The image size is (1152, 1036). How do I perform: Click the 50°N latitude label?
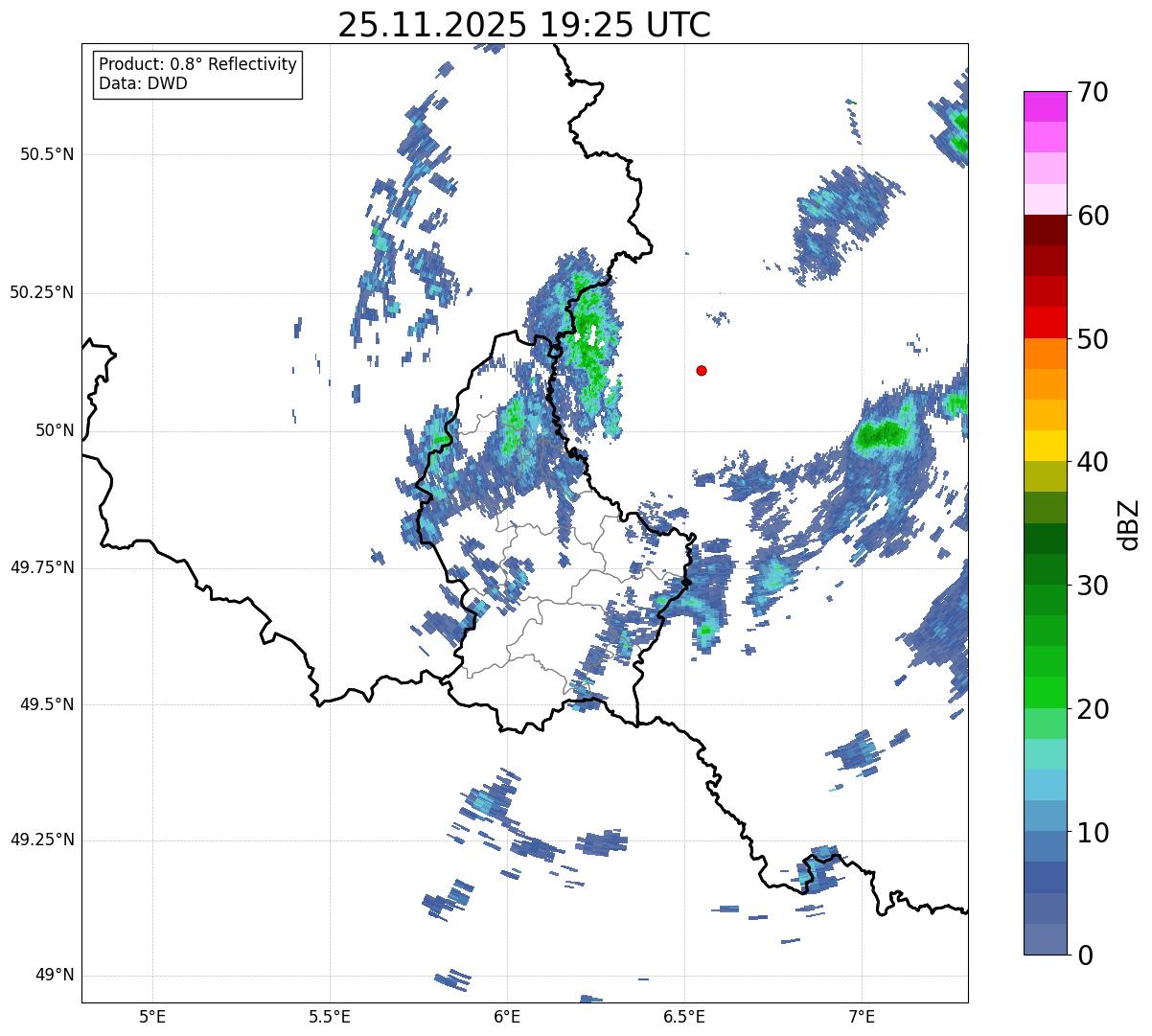55,430
